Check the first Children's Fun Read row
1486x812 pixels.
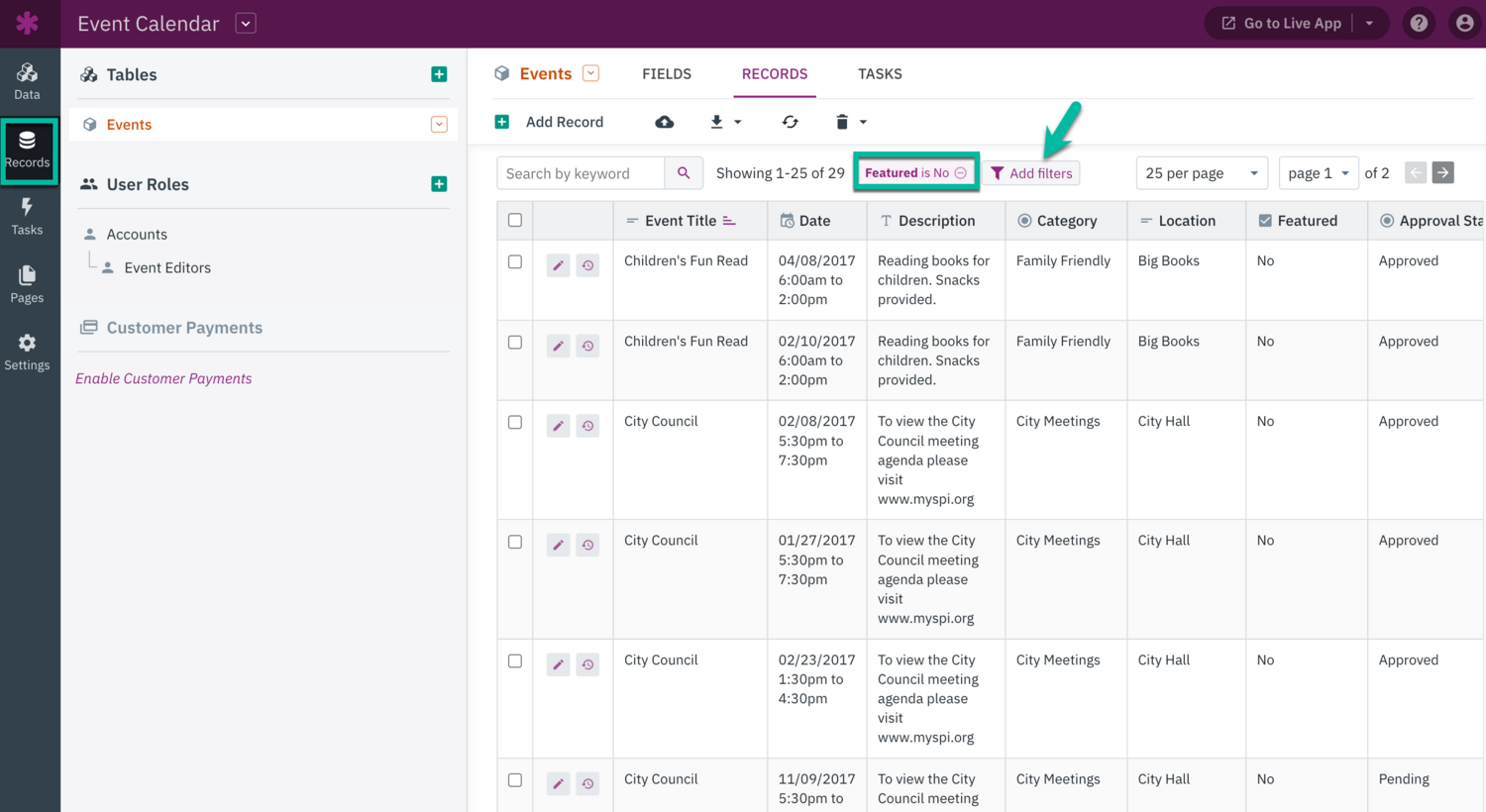(515, 262)
